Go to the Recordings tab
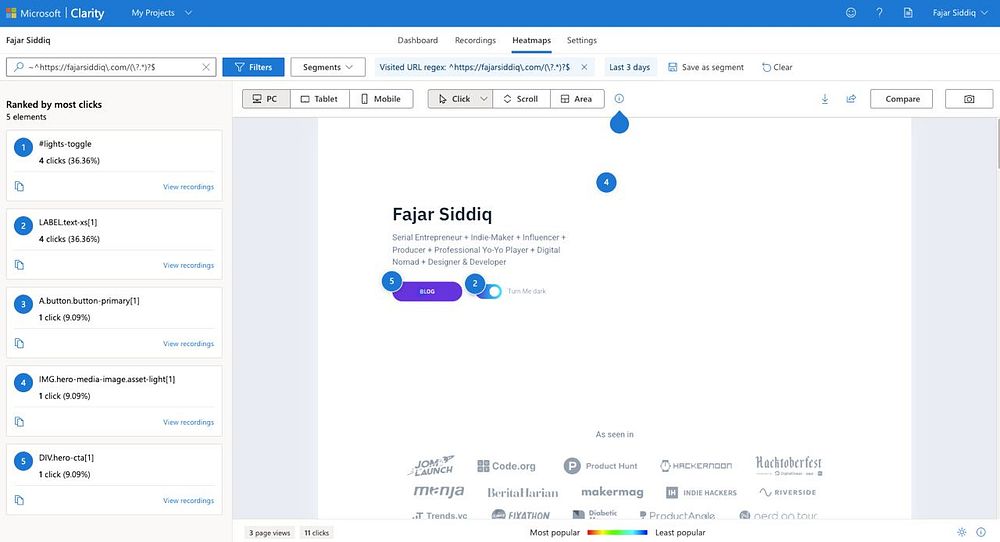The height and width of the screenshot is (542, 1000). [475, 40]
